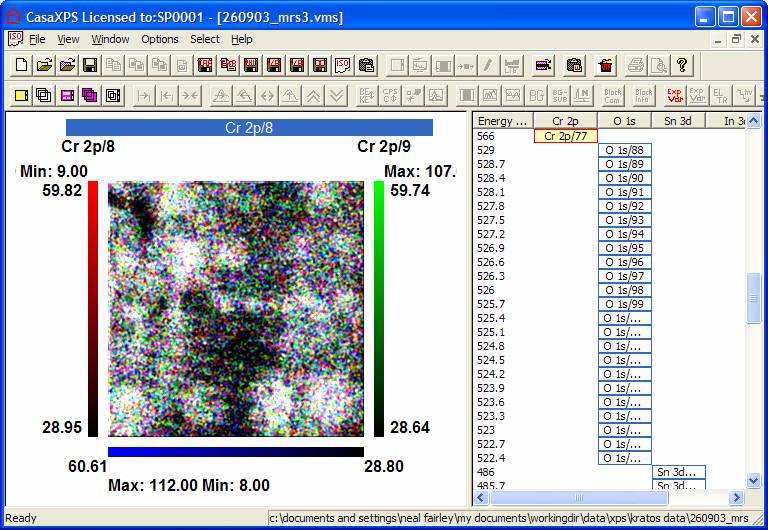This screenshot has width=768, height=530.
Task: Click the red shopping basket toolbar icon
Action: [605, 66]
